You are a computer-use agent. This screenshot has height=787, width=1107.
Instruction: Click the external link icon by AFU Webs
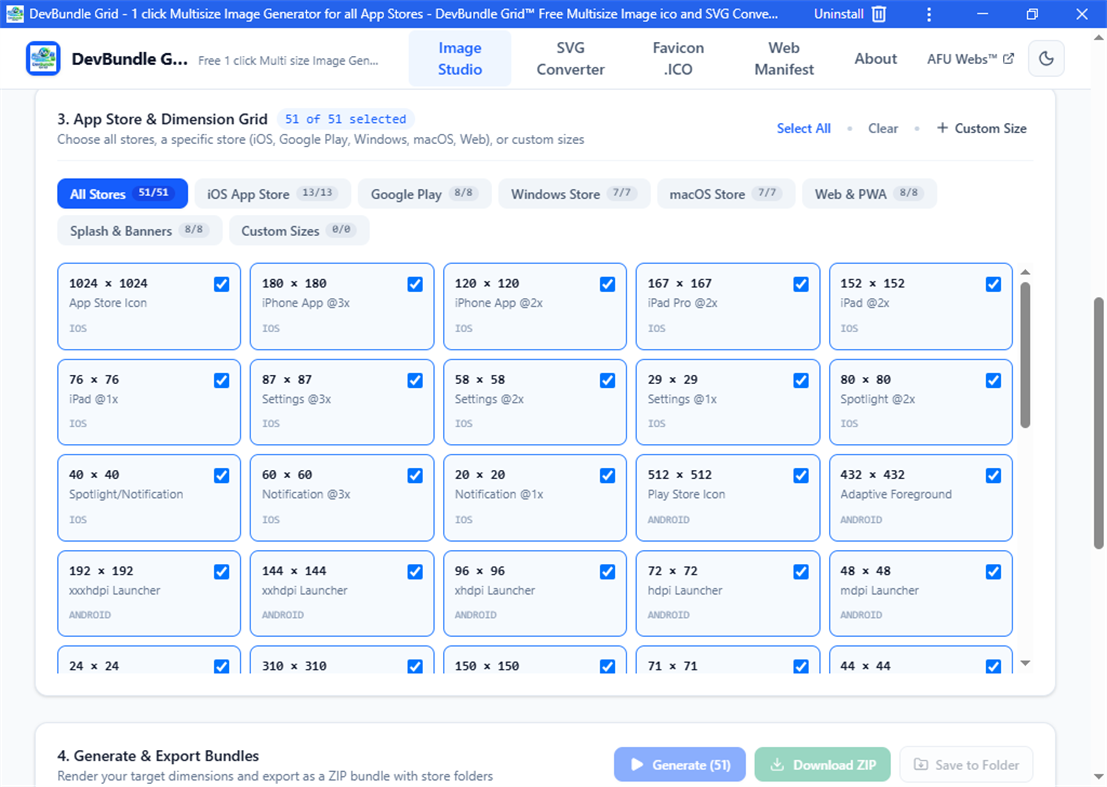pyautogui.click(x=1008, y=59)
